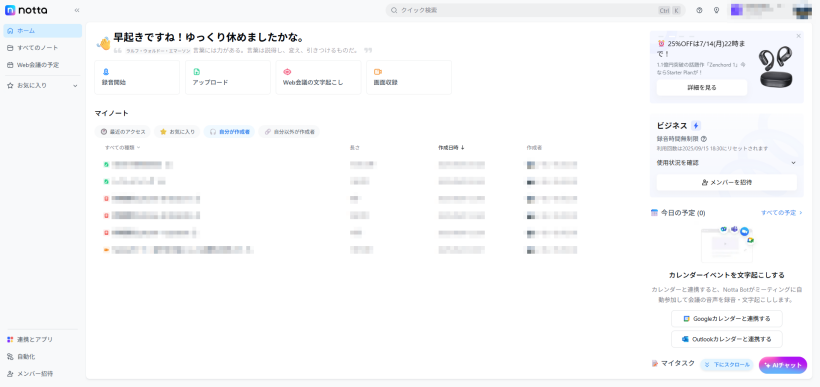Screen dimensions: 820x387
Task: Click the マイノート heading
Action: [111, 113]
